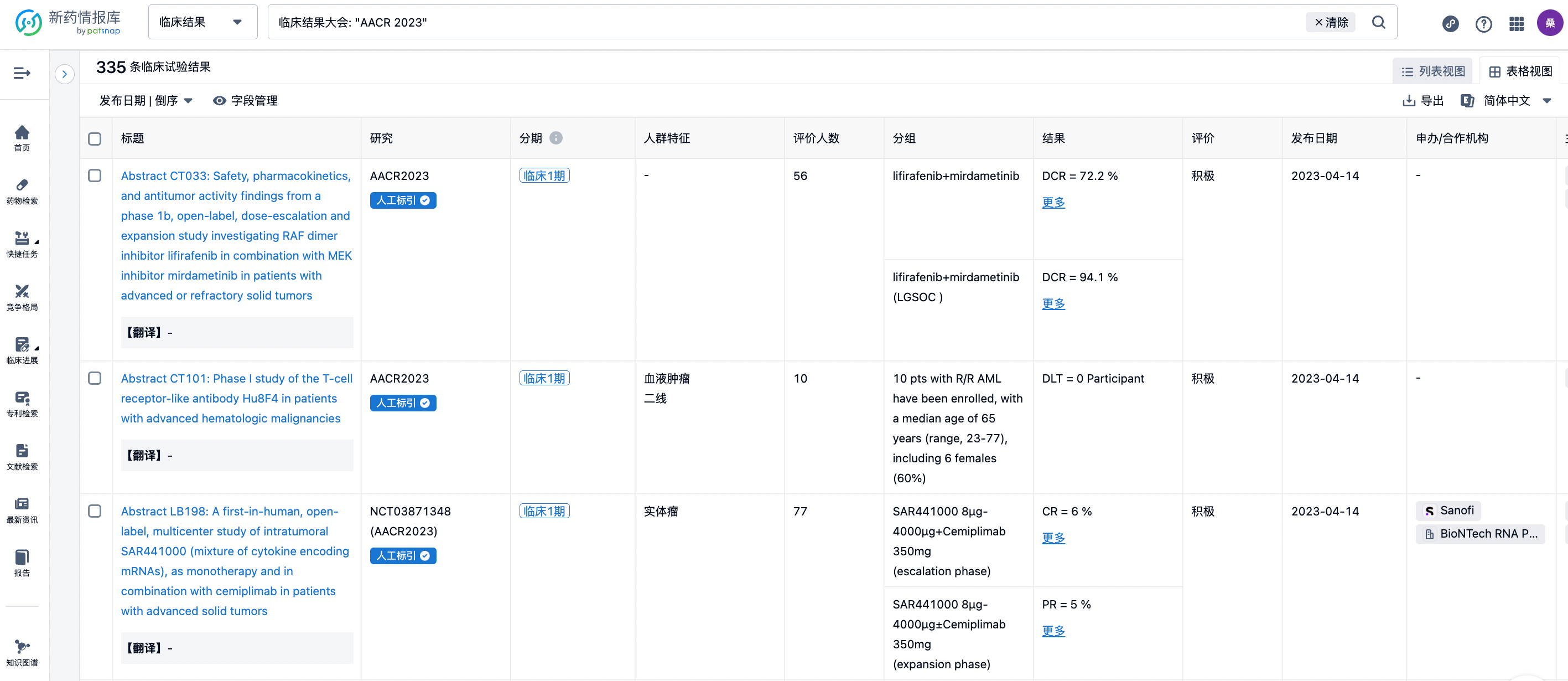
Task: Open the help question mark icon
Action: click(1483, 24)
